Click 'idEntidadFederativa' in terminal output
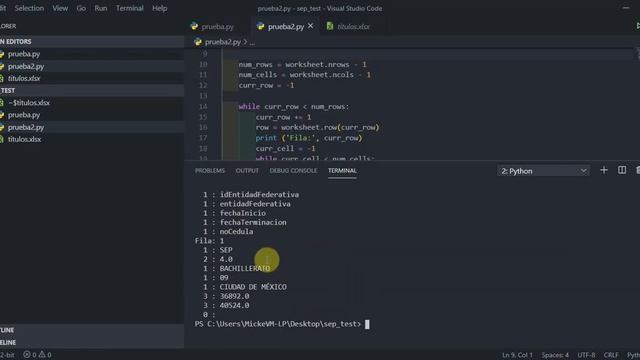The image size is (640, 360). click(259, 195)
